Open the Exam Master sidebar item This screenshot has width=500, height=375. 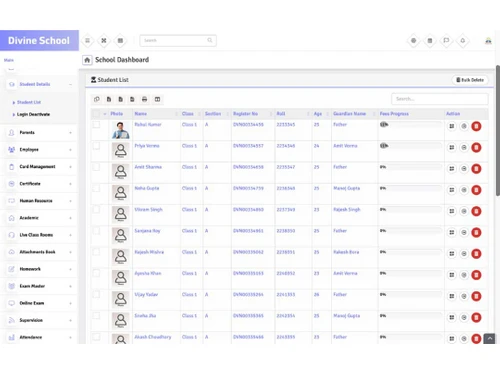click(39, 286)
